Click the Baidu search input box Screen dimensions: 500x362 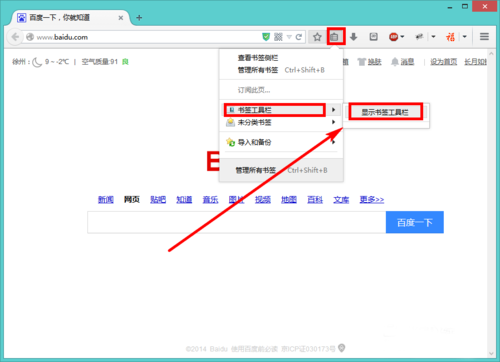click(237, 222)
